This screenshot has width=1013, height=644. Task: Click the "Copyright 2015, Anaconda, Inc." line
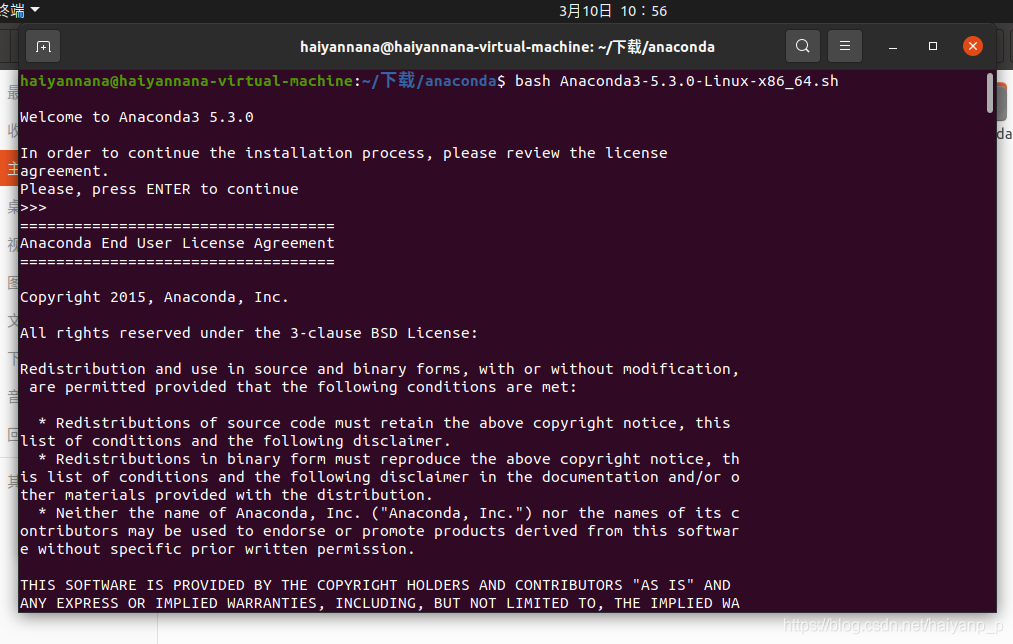point(154,297)
